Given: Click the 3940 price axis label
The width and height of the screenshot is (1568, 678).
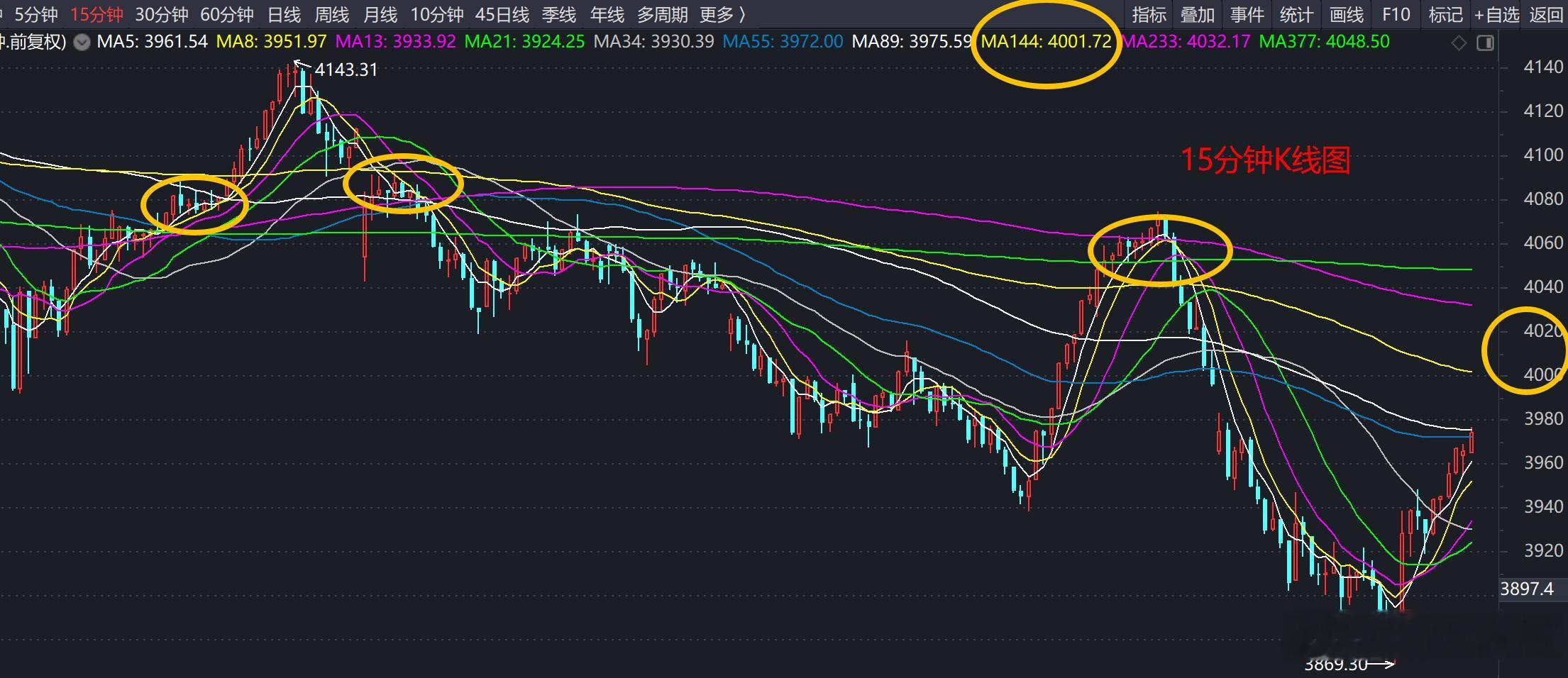Looking at the screenshot, I should click(x=1543, y=506).
